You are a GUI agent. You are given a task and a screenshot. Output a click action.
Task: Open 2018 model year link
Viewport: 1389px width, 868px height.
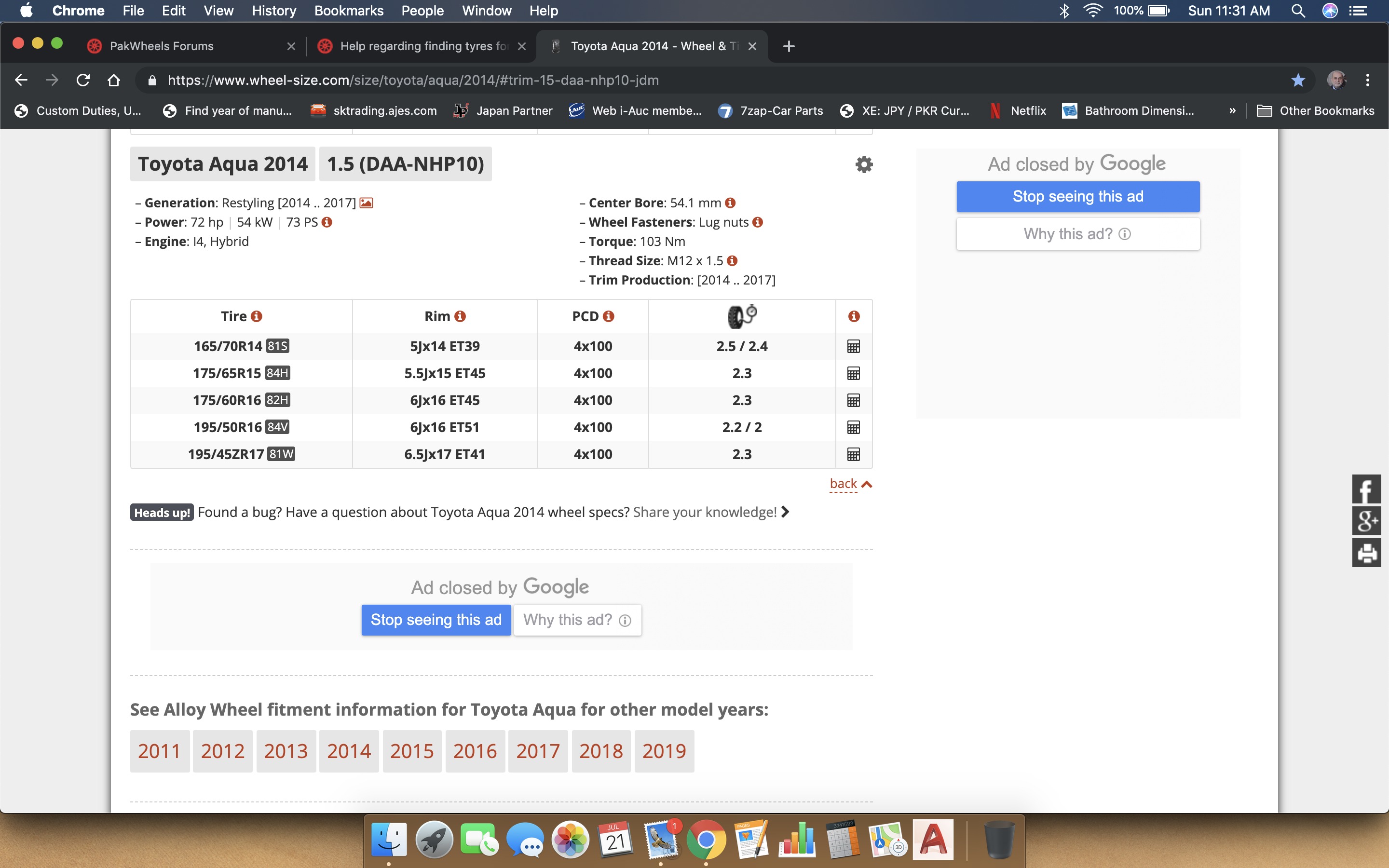click(601, 751)
